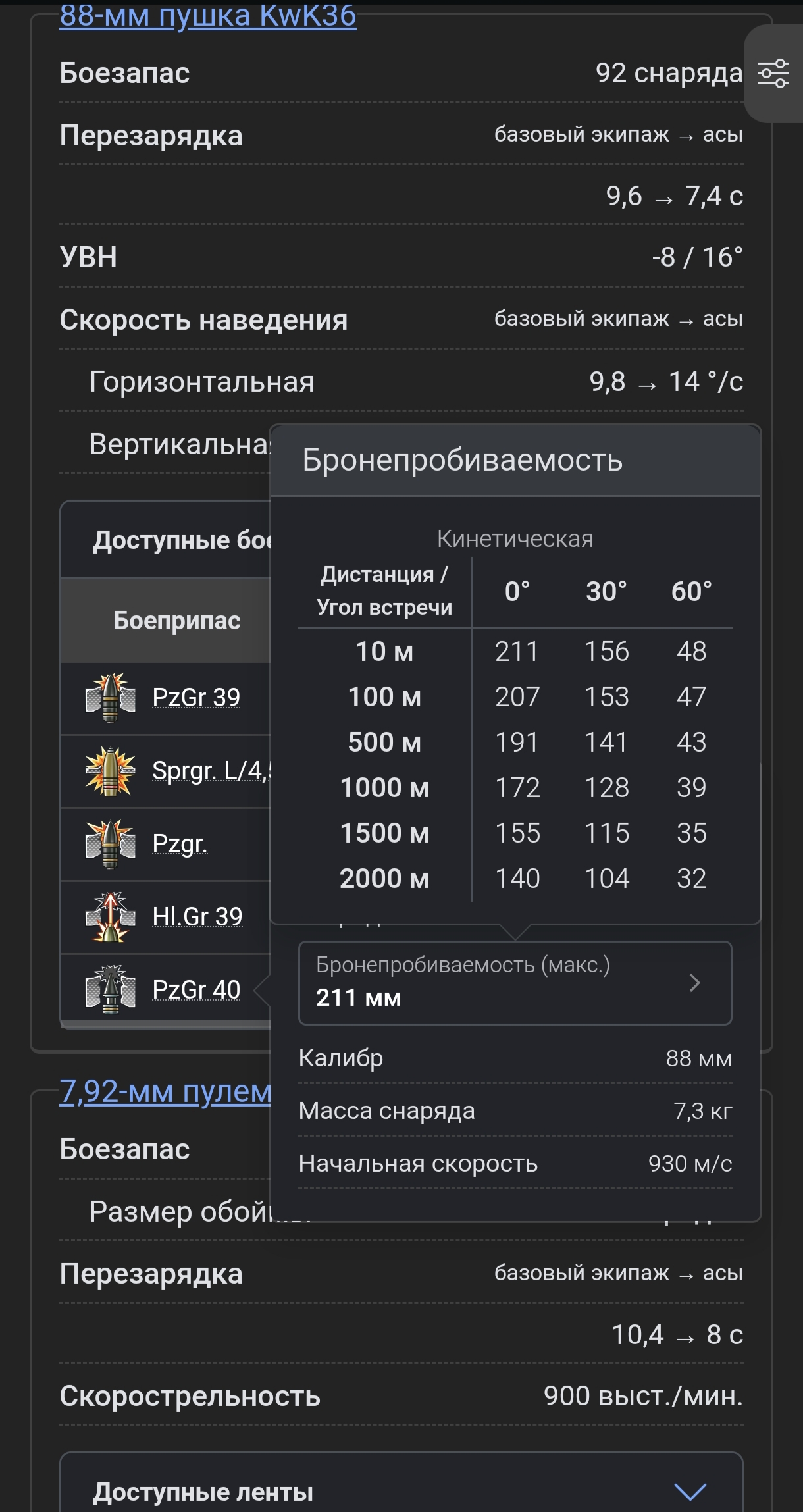This screenshot has height=1512, width=803.
Task: Open the 7,92-мм пулемёт link
Action: coord(165,1091)
